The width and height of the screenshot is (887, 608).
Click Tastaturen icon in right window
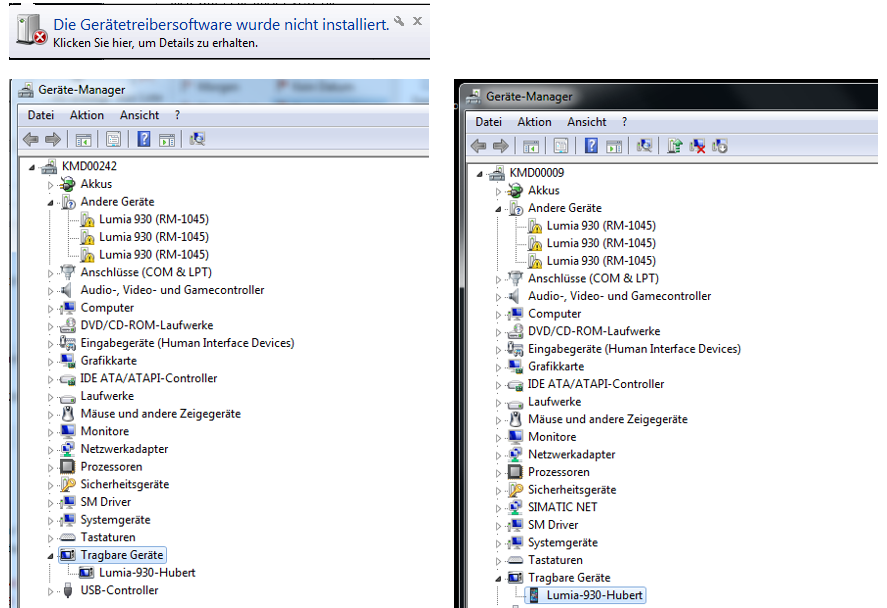click(515, 560)
